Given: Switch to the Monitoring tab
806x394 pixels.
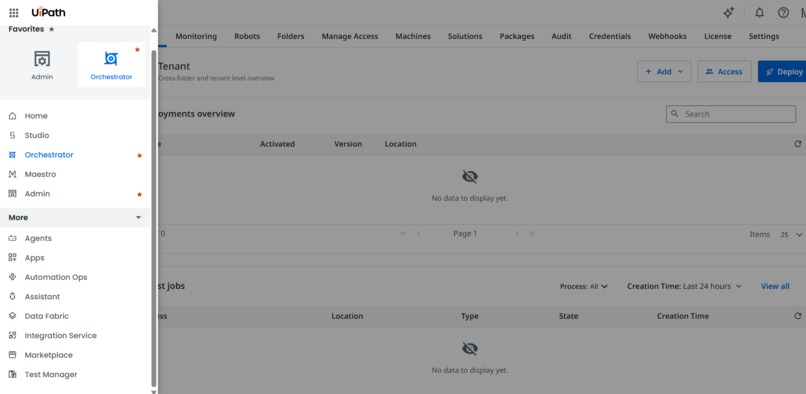Looking at the screenshot, I should pyautogui.click(x=196, y=36).
